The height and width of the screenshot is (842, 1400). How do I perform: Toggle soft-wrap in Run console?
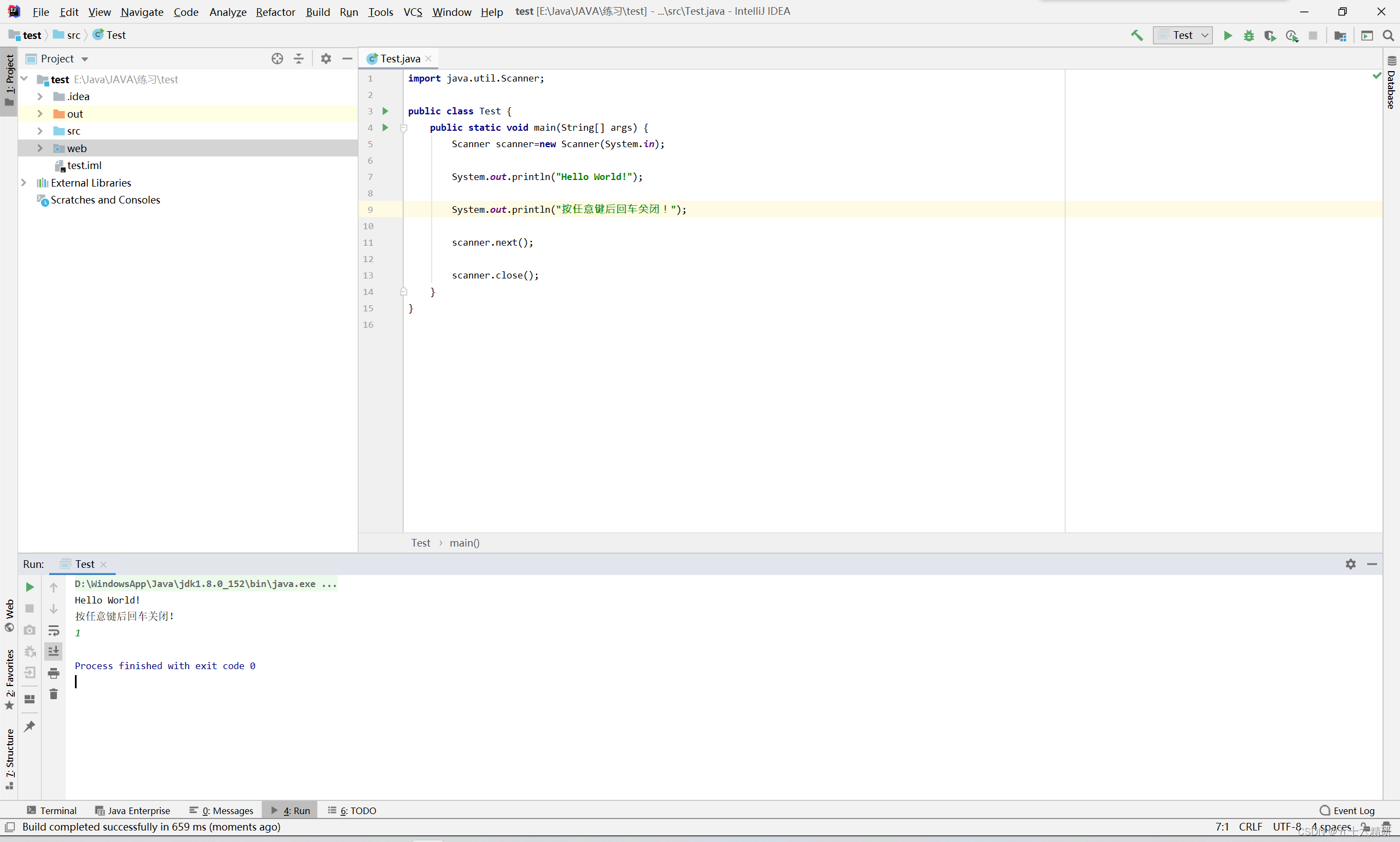[53, 630]
